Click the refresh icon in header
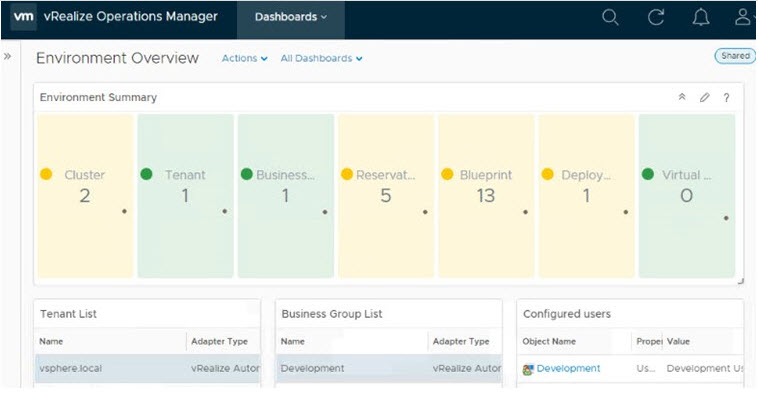 (x=656, y=17)
